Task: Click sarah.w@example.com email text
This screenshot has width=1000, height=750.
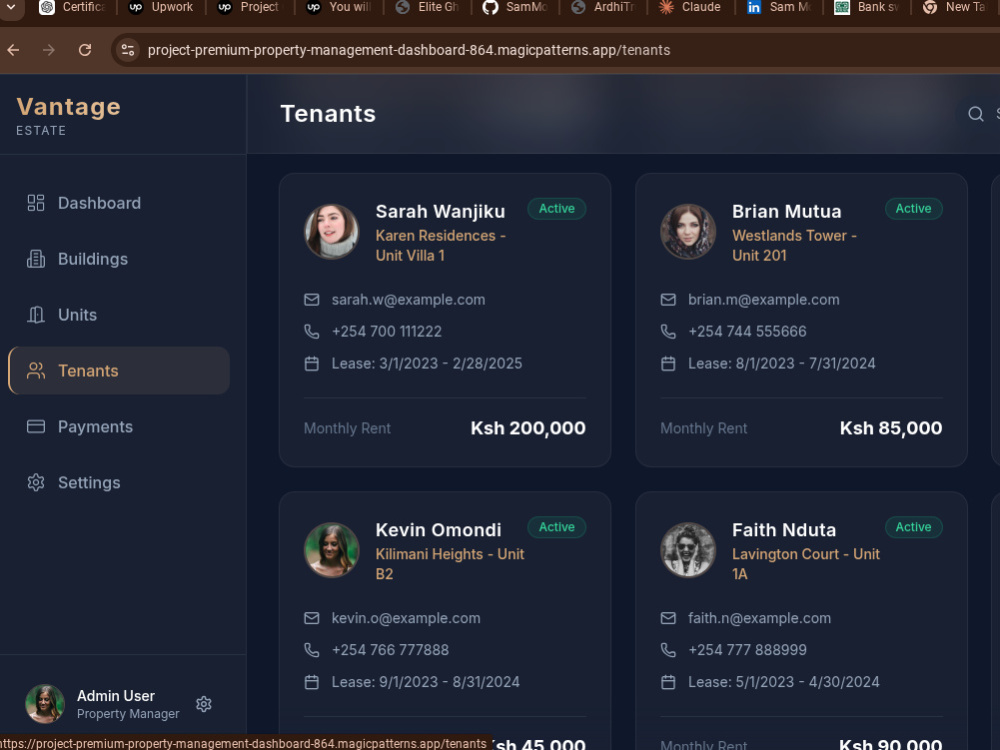Action: [x=408, y=300]
